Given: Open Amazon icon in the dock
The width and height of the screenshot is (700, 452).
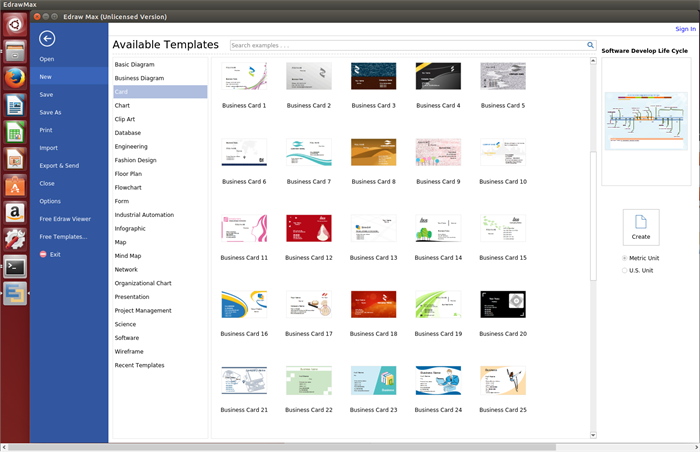Looking at the screenshot, I should tap(14, 212).
